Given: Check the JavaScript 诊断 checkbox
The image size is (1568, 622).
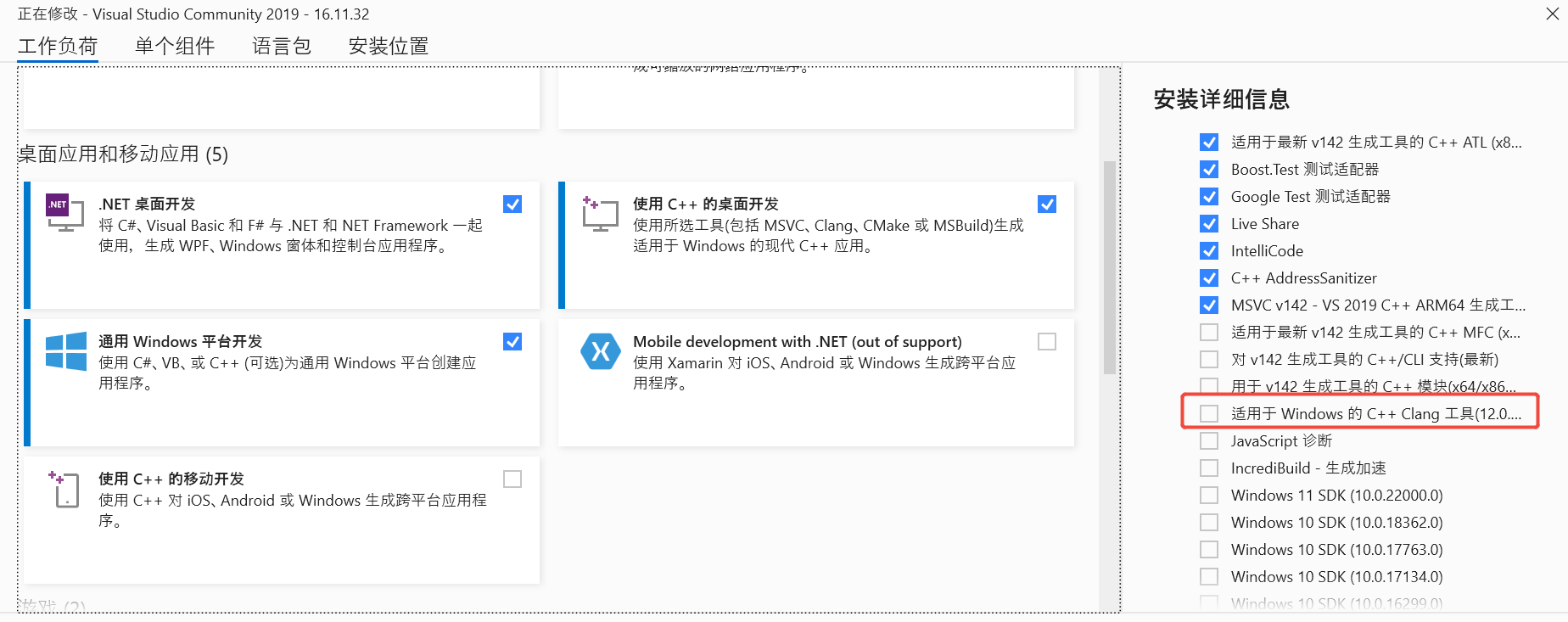Looking at the screenshot, I should (1209, 441).
